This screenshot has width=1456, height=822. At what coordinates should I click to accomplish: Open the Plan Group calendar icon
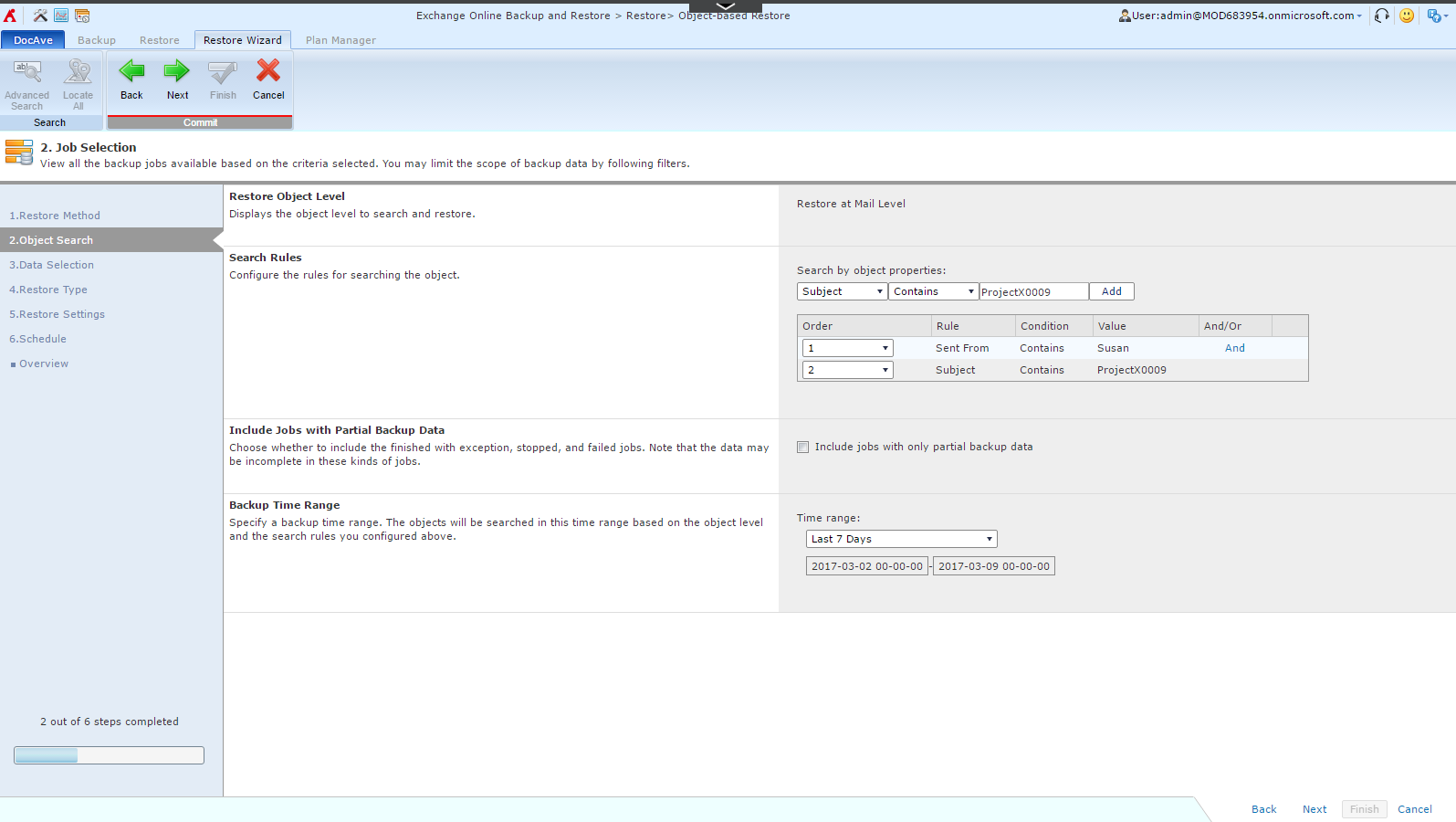[x=82, y=16]
